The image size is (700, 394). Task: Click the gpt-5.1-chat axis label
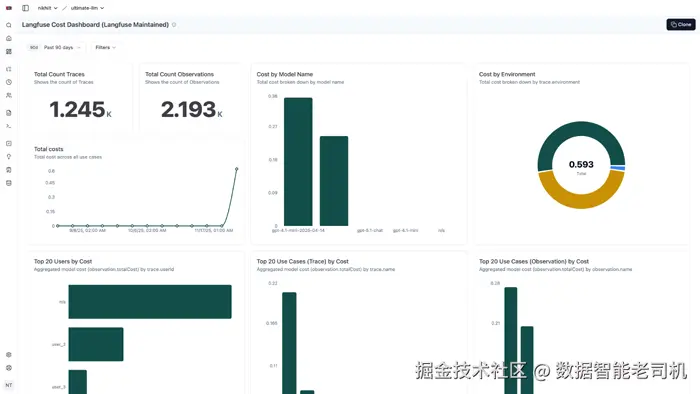click(x=370, y=231)
